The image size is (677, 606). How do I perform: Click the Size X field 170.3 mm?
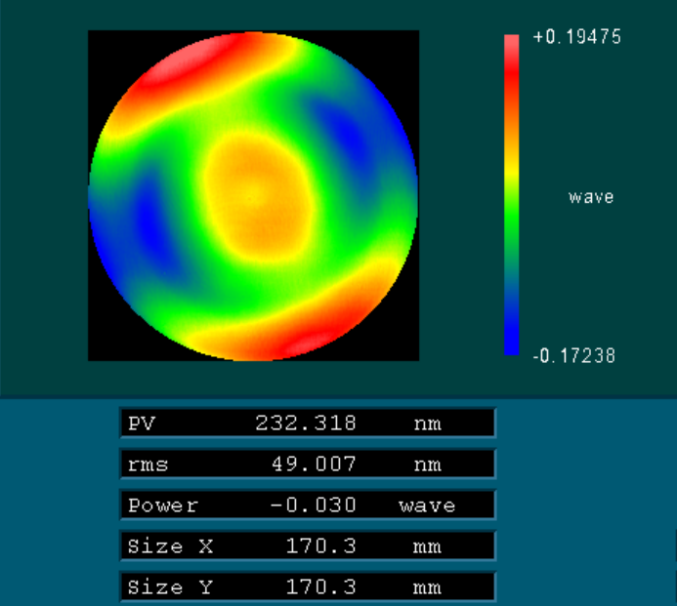(x=307, y=546)
